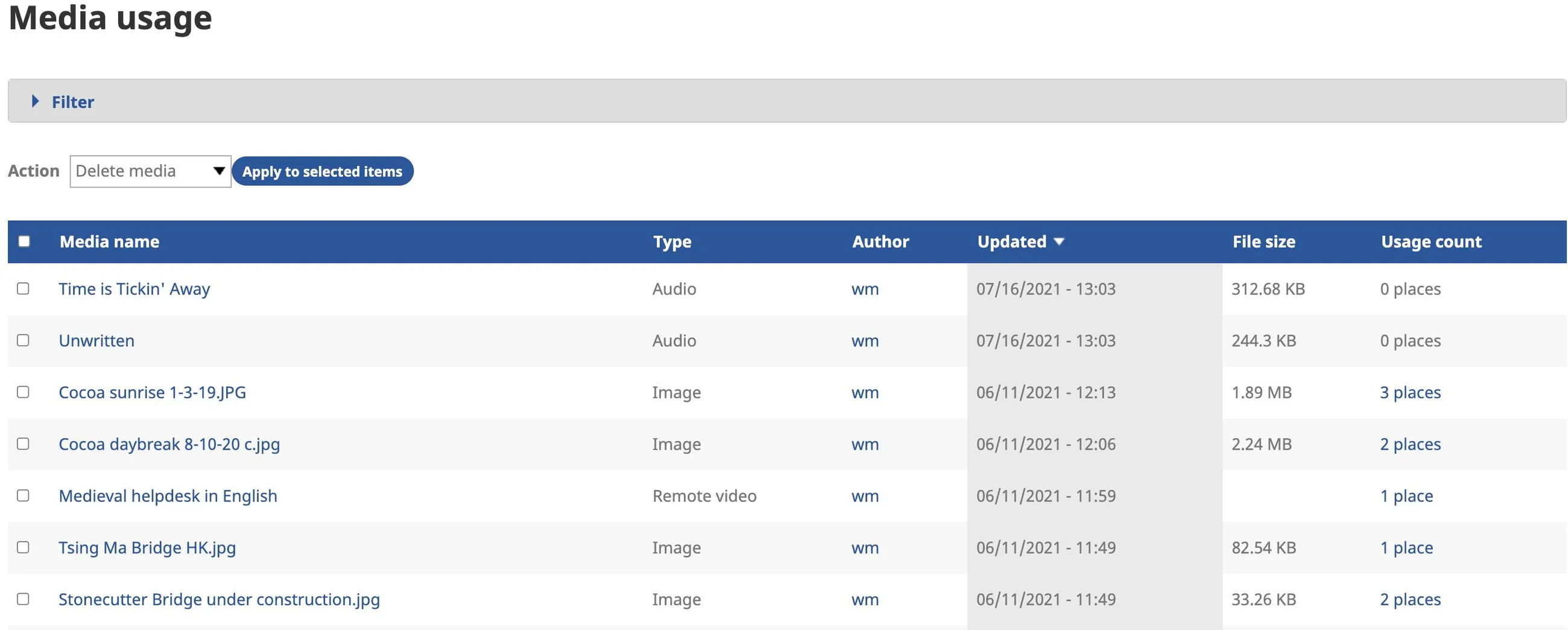Sort by Usage count column header
Image resolution: width=1568 pixels, height=630 pixels.
(1431, 242)
